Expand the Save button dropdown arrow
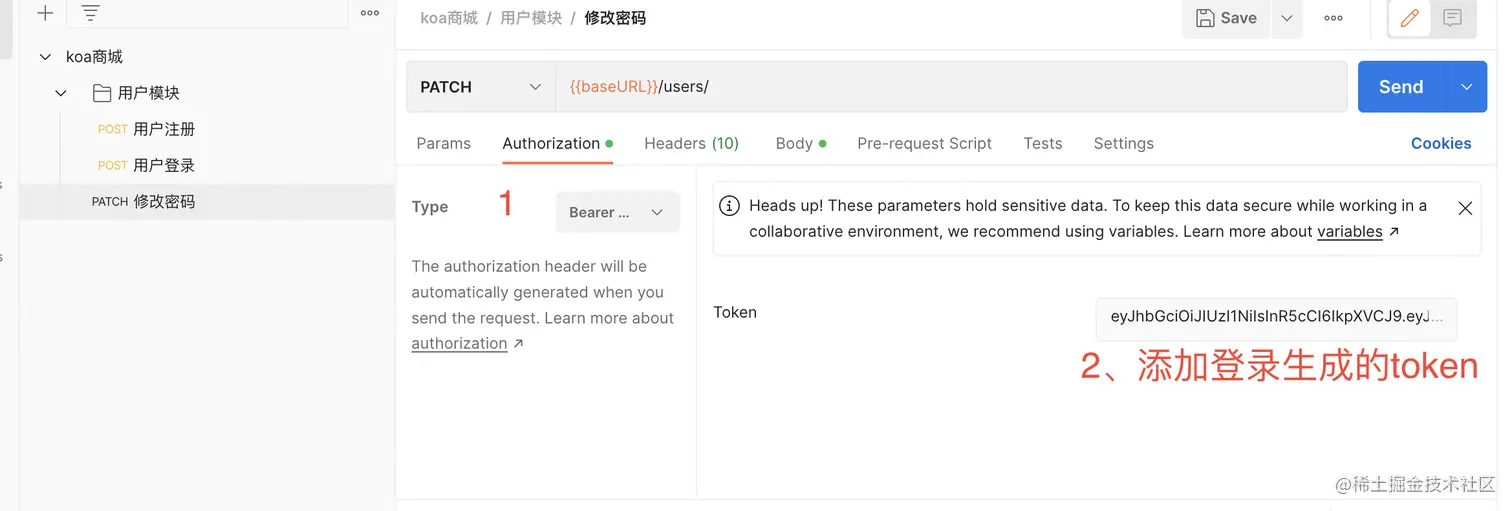 point(1287,18)
